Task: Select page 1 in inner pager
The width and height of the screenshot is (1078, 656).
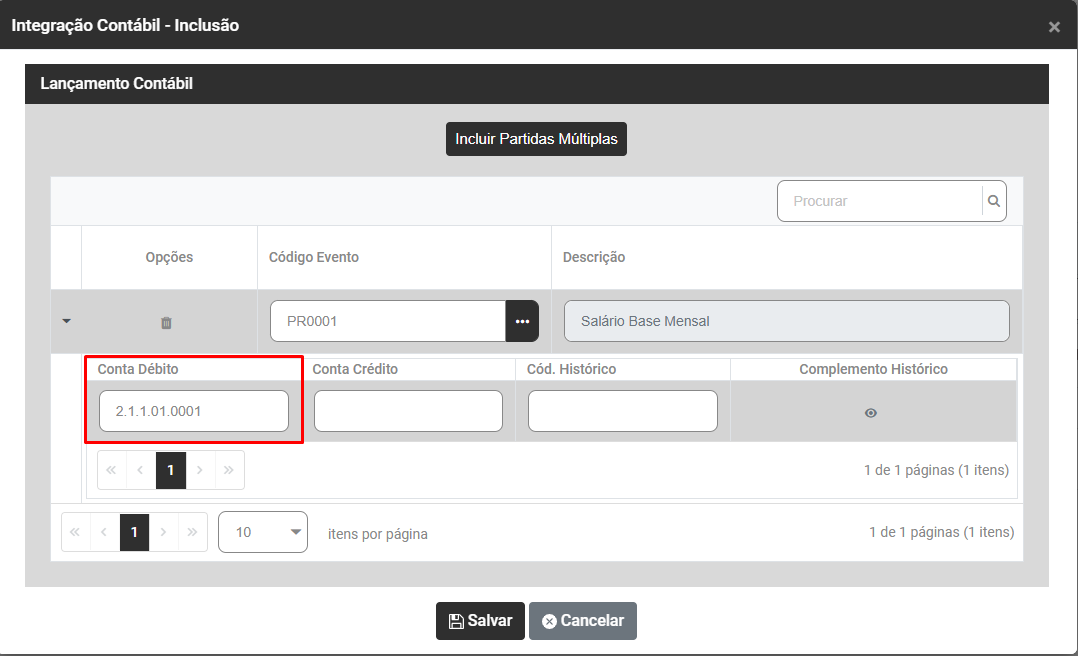Action: click(x=171, y=470)
